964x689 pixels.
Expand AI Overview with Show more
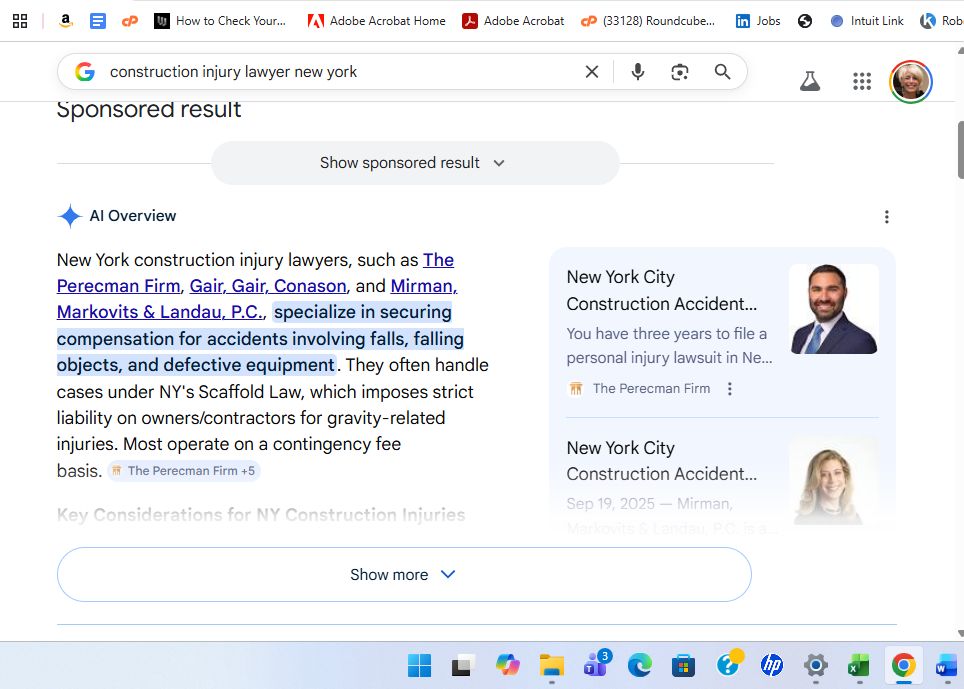(x=404, y=575)
